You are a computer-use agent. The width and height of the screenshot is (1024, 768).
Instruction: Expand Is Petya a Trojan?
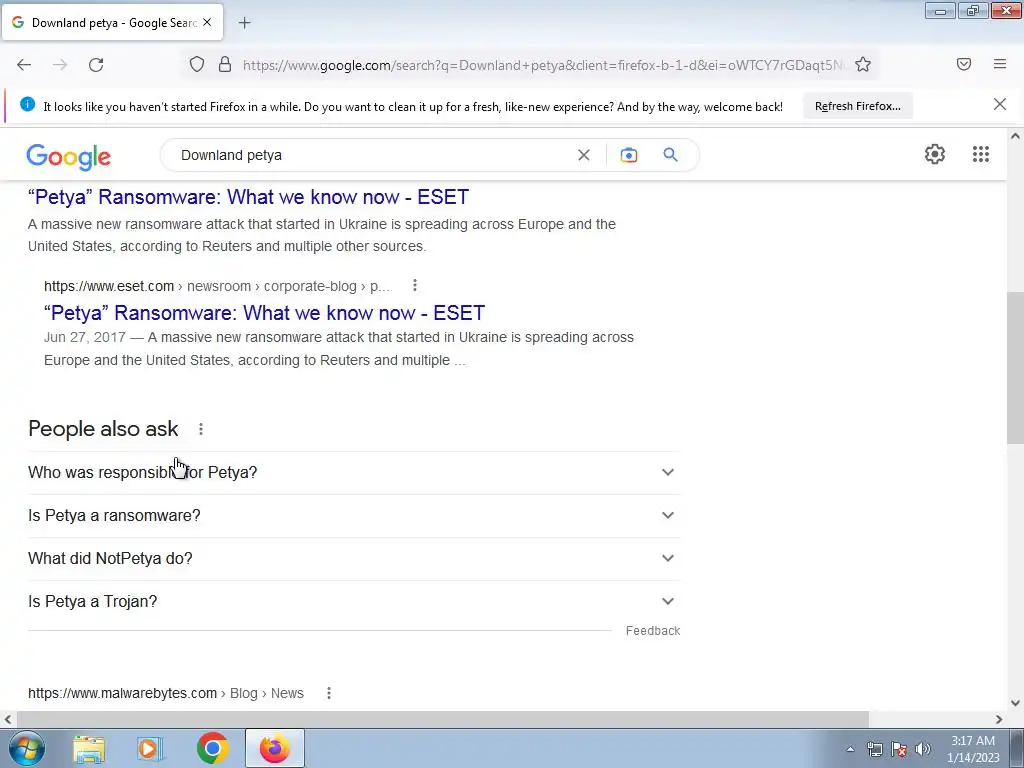tap(353, 601)
